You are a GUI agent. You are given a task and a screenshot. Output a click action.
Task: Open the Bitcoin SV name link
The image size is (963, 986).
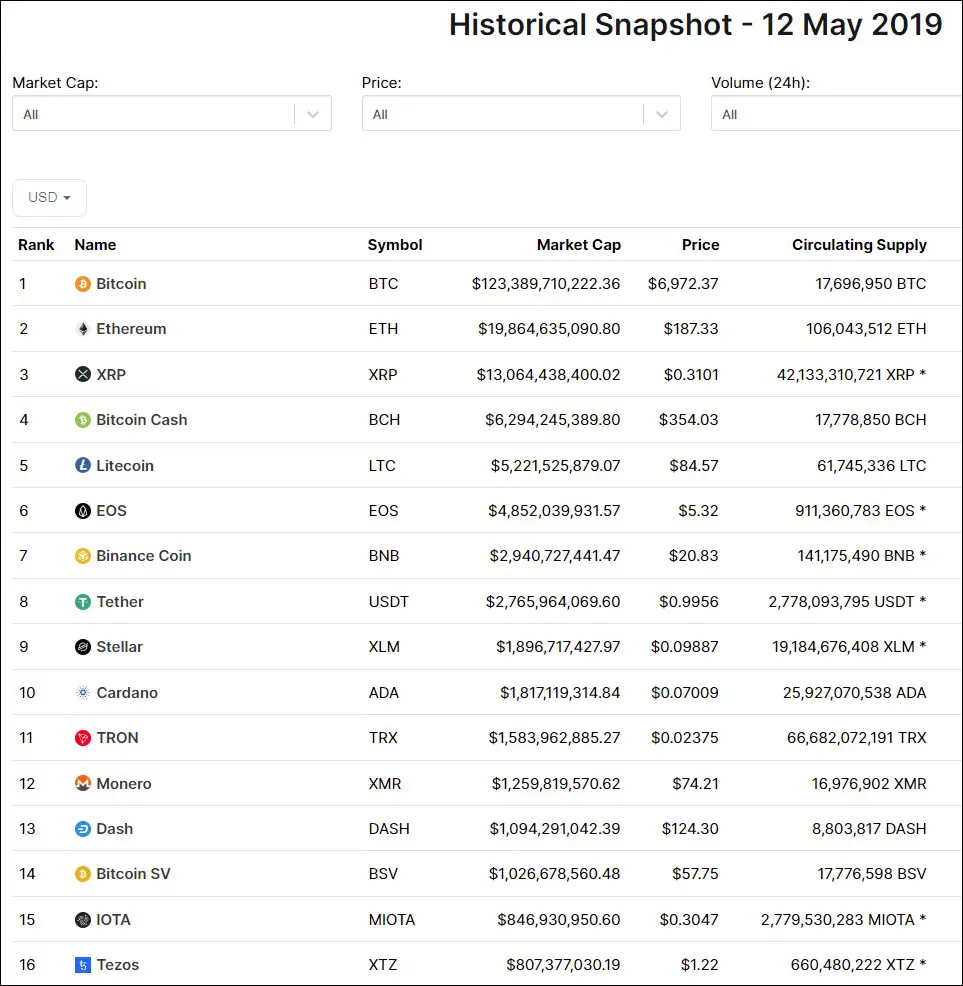tap(133, 874)
